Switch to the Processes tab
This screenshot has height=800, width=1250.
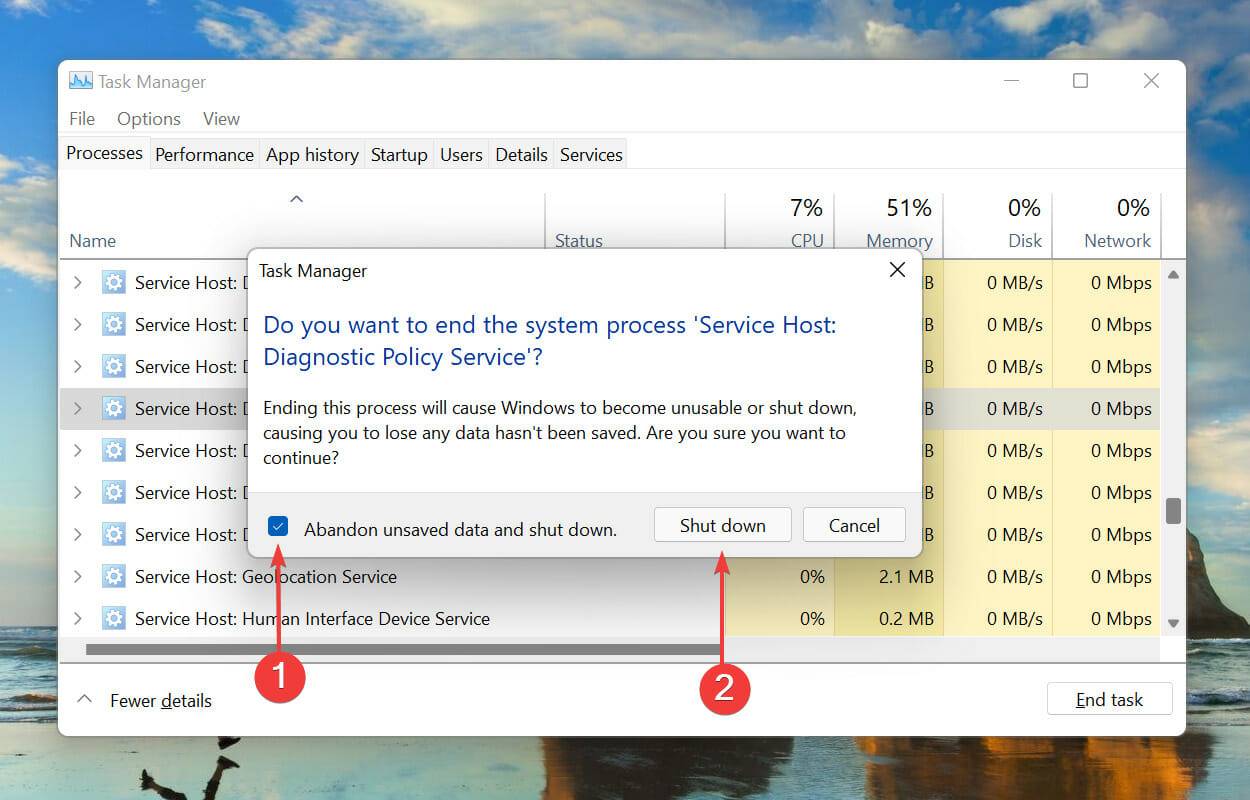pos(104,153)
